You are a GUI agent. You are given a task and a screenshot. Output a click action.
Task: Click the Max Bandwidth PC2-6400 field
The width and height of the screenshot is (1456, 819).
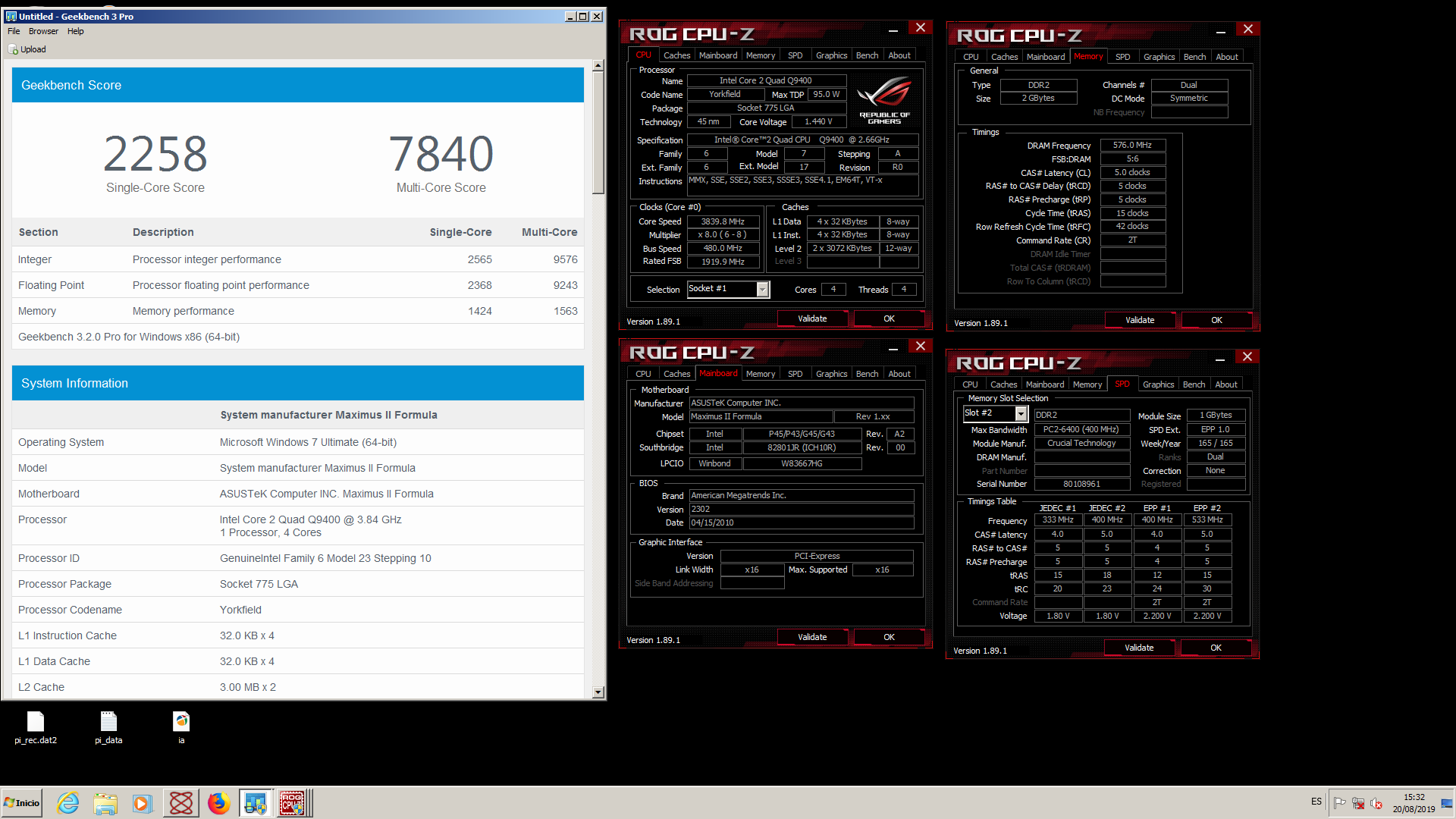(1081, 429)
